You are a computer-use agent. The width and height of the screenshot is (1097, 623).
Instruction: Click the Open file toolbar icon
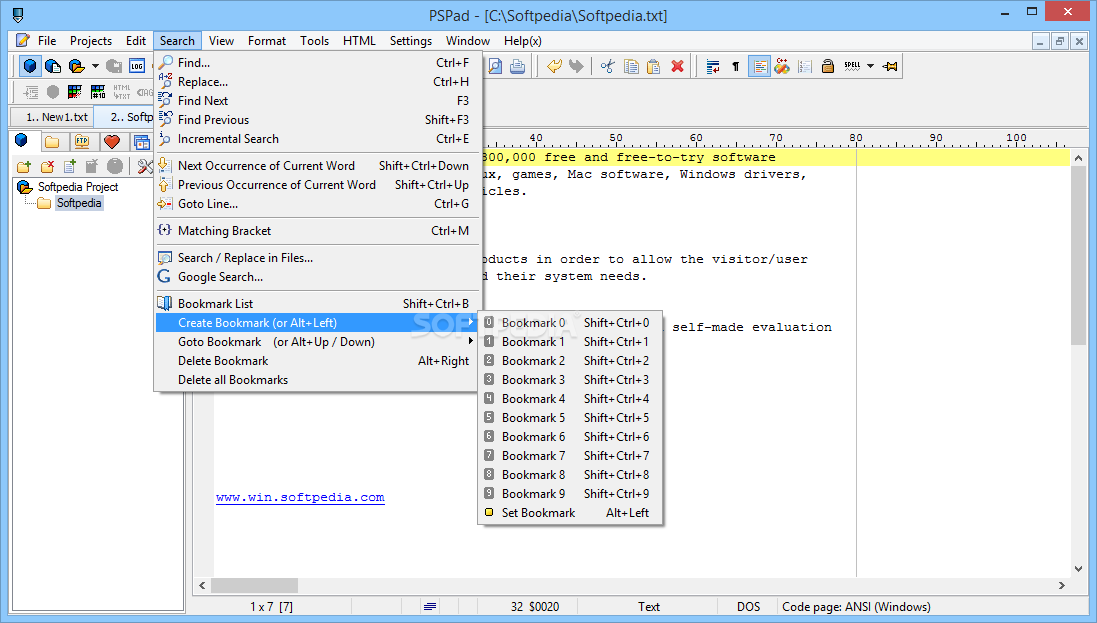(x=76, y=66)
